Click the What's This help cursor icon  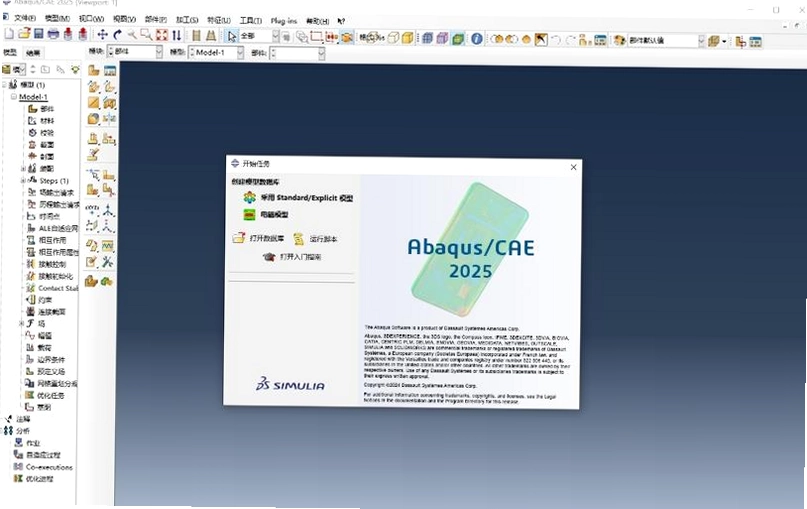pos(341,21)
